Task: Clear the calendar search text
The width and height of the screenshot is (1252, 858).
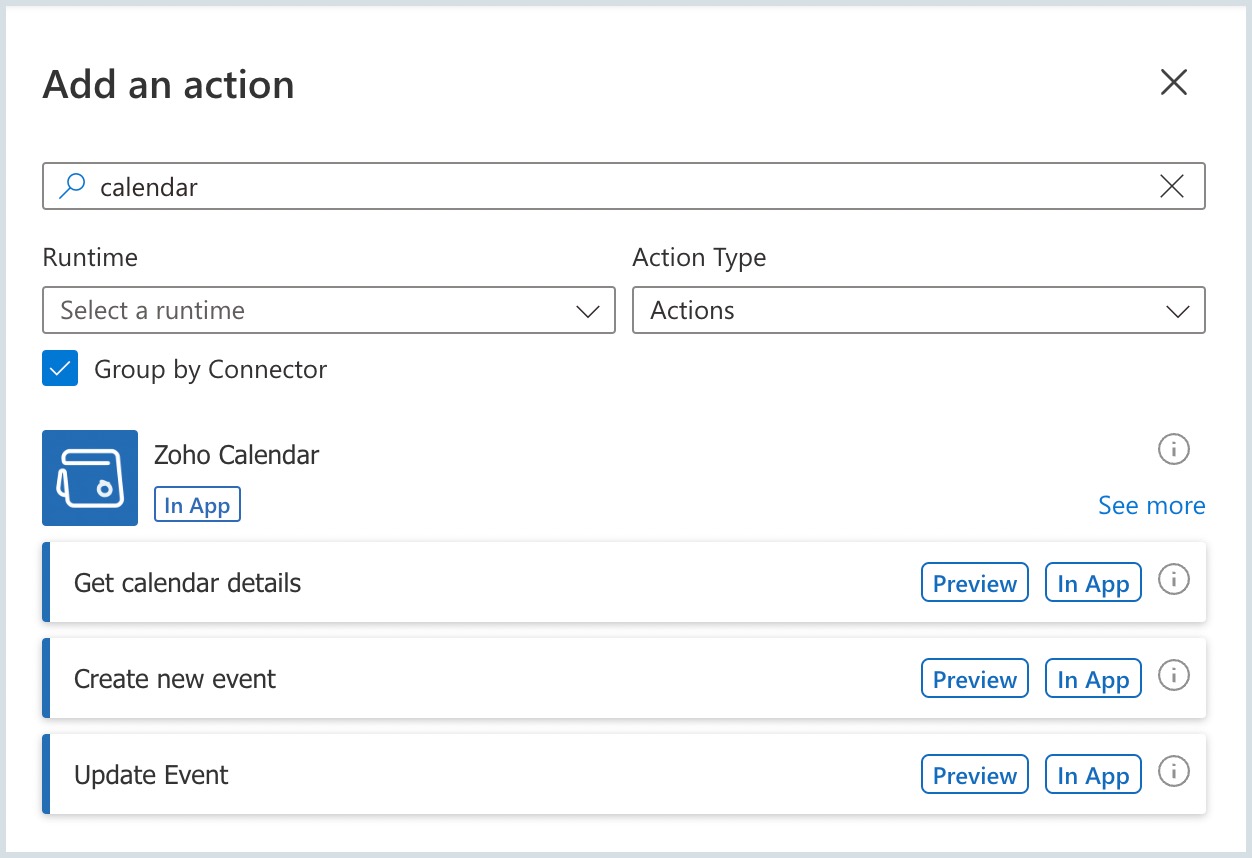Action: coord(1171,186)
